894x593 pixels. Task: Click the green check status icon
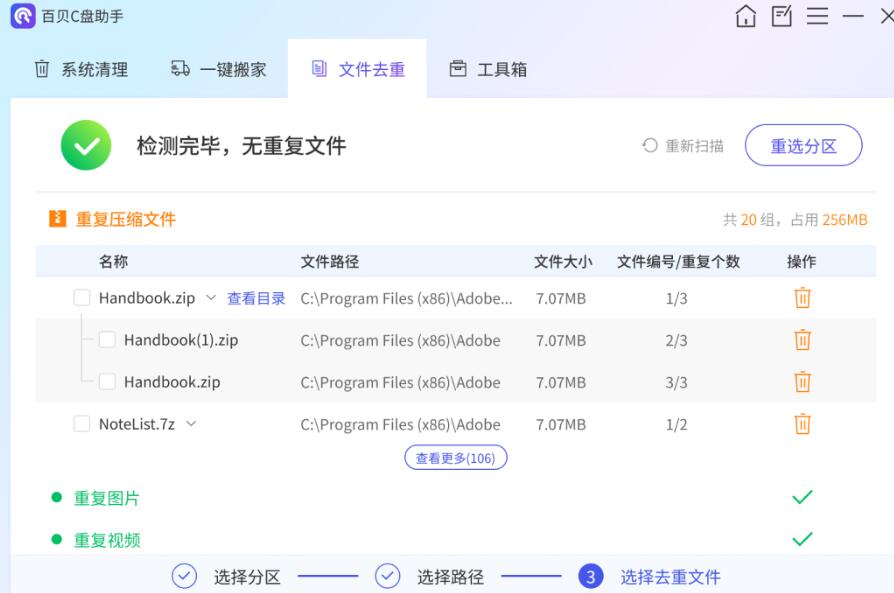pos(86,145)
